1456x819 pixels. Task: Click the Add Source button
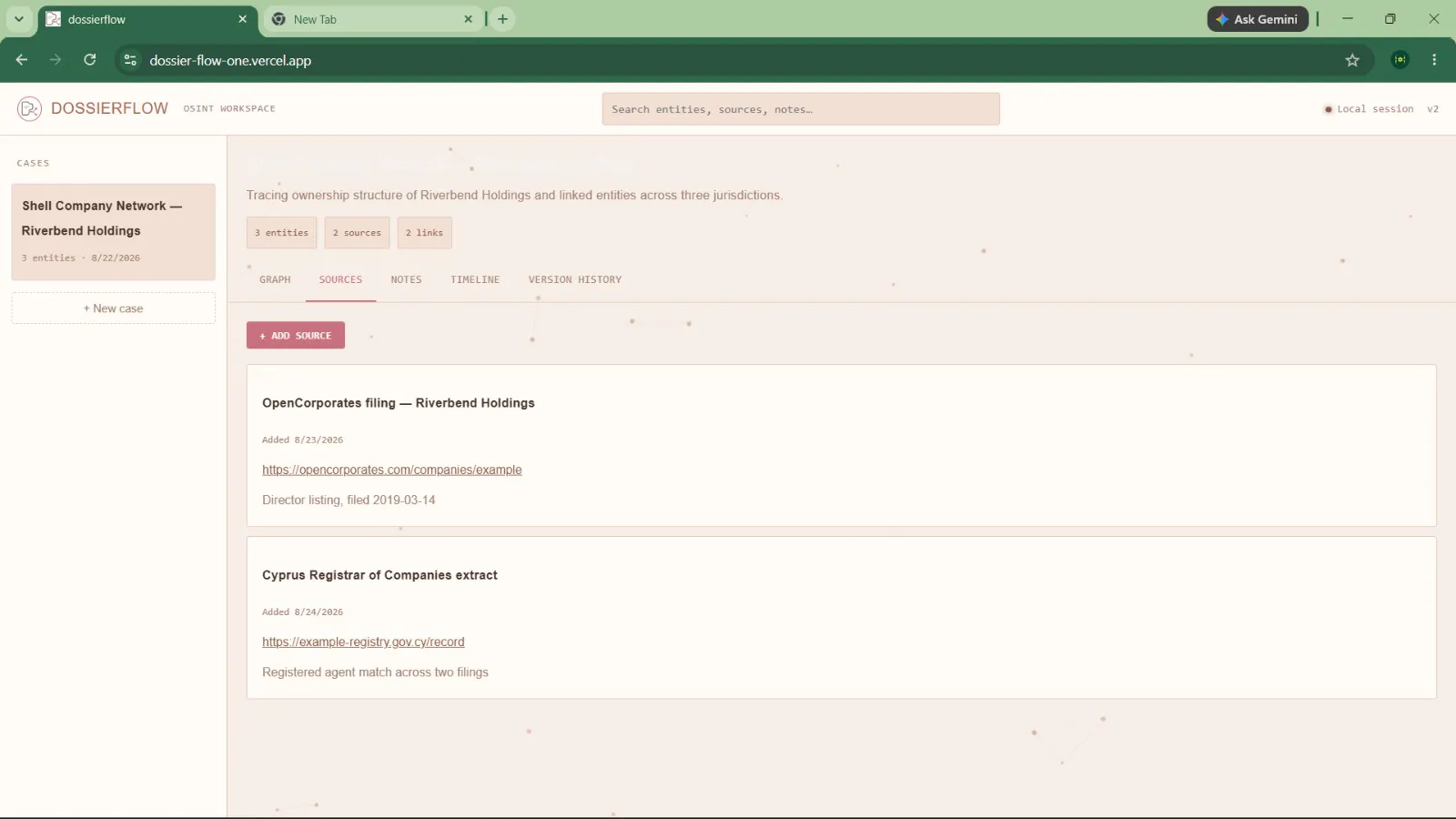296,336
